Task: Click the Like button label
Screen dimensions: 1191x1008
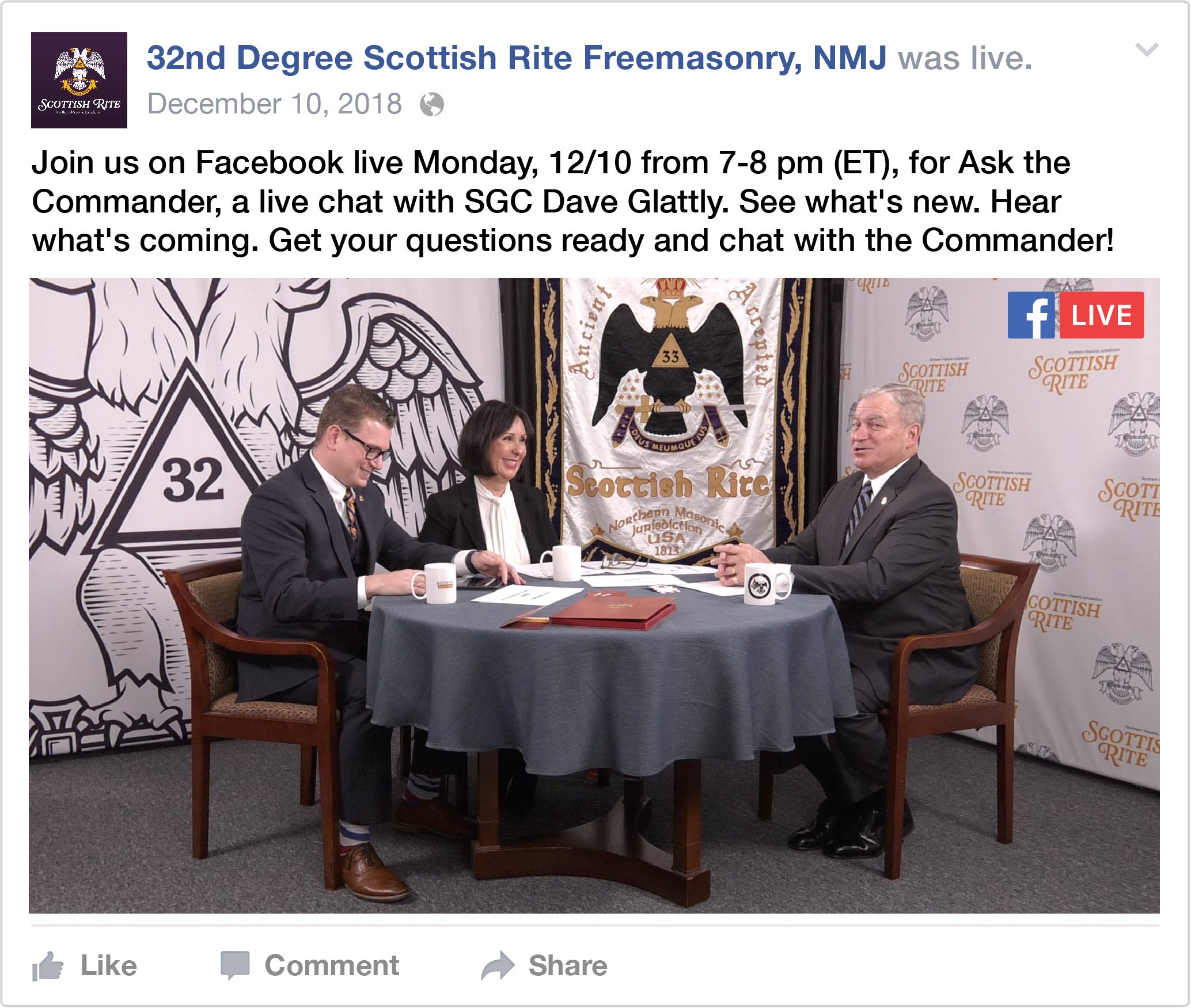Action: click(109, 965)
